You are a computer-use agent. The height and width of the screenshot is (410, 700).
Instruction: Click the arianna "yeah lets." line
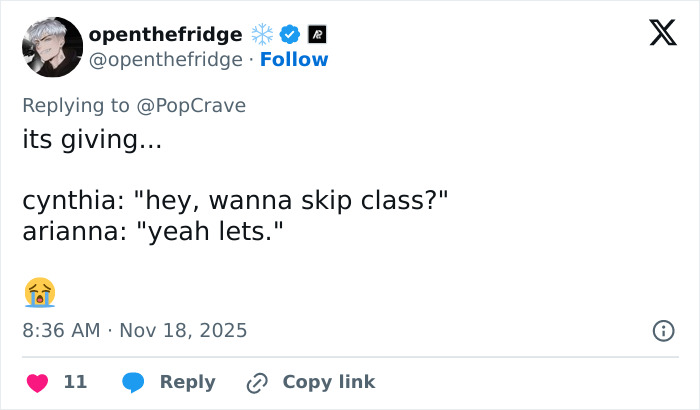click(154, 231)
